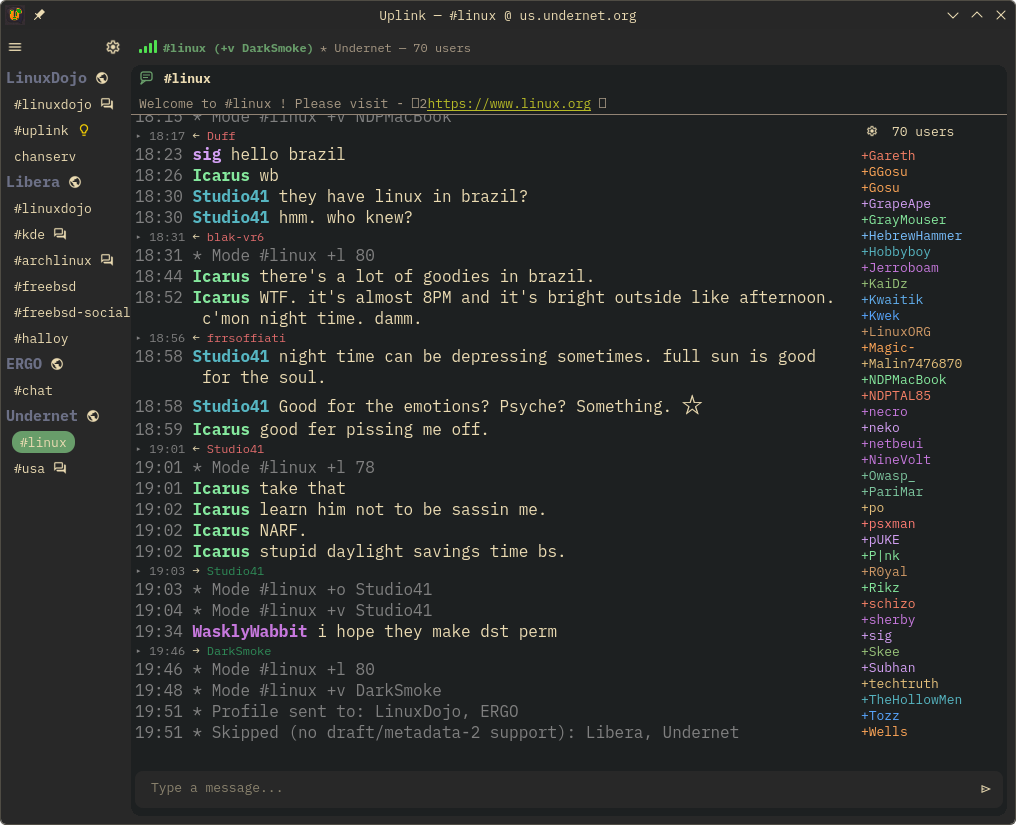This screenshot has width=1016, height=825.
Task: Click 'Profile sent to: LinuxDojo, ERGO' status line
Action: point(327,712)
